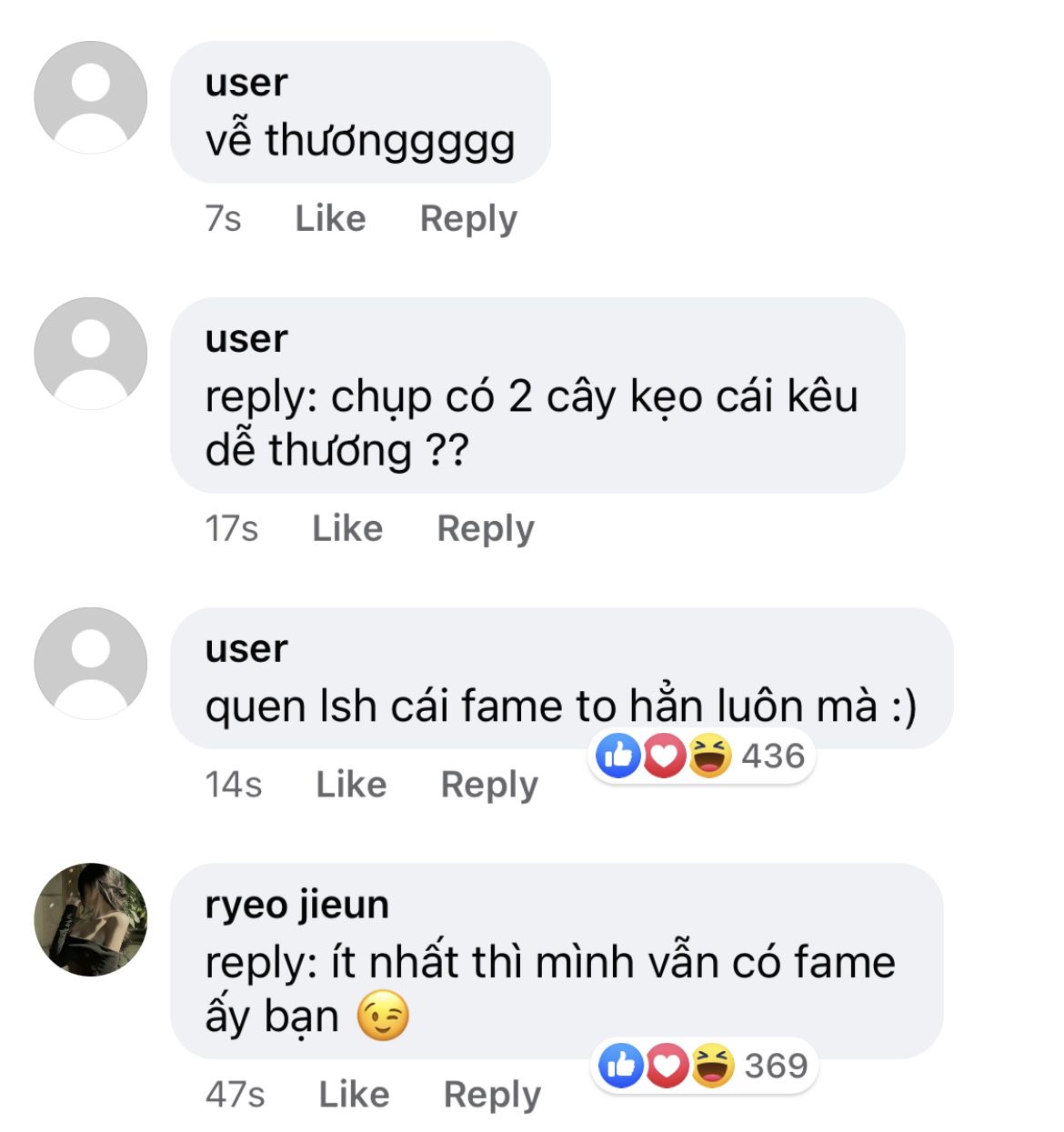Click thumbs-up reaction icon showing 369
The image size is (1064, 1132).
point(621,1066)
